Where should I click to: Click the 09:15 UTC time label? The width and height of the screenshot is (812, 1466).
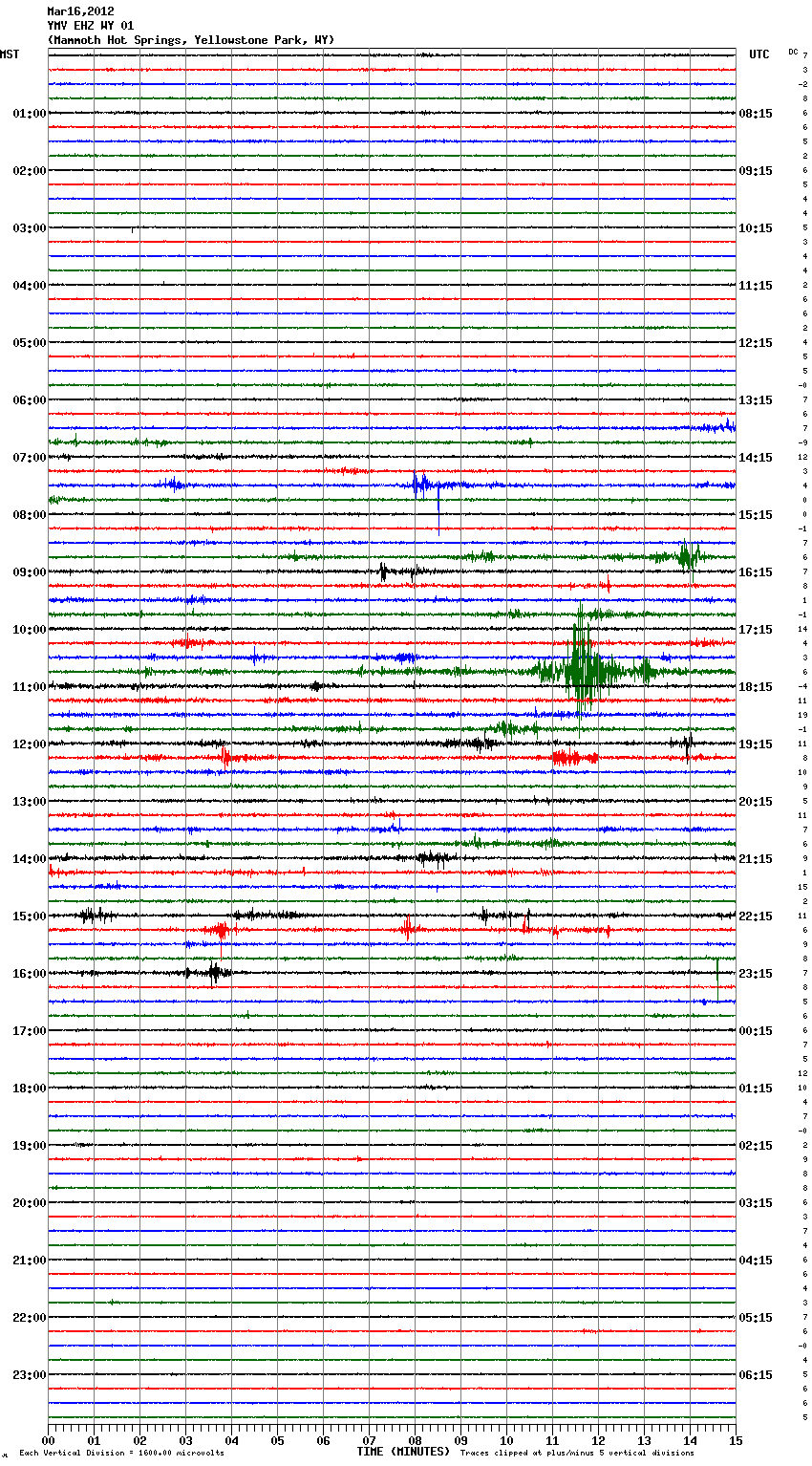[756, 171]
